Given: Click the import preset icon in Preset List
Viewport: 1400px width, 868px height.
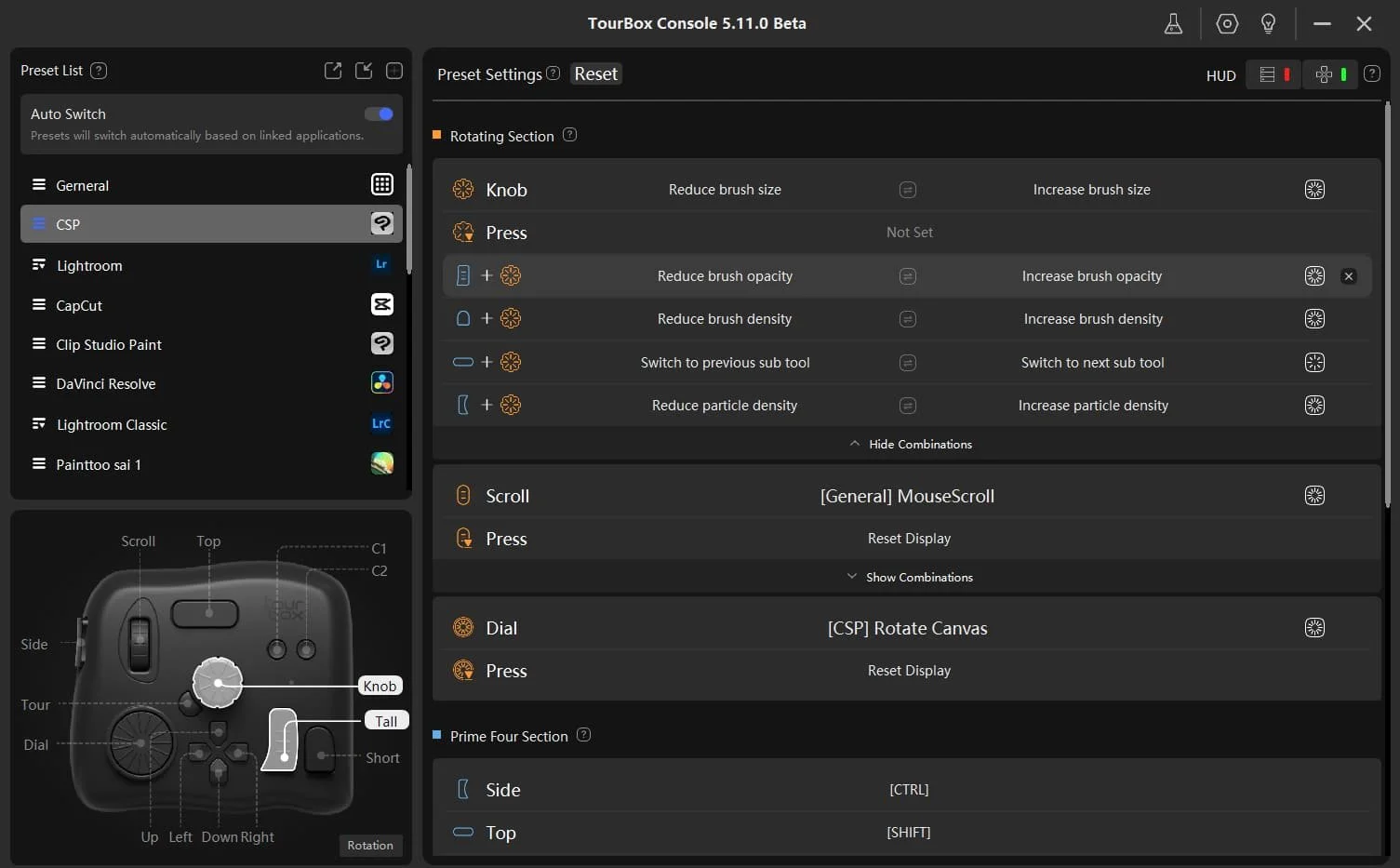Looking at the screenshot, I should (x=364, y=71).
